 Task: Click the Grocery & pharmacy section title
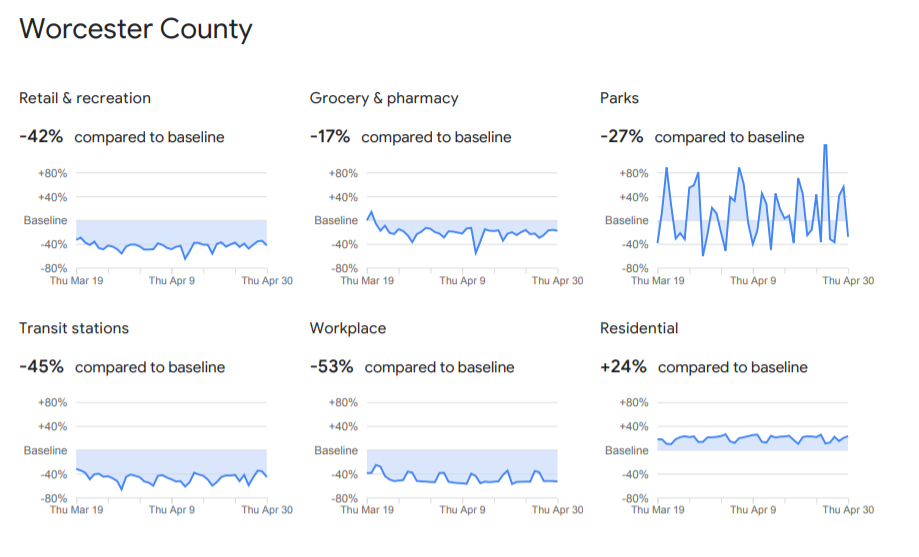pos(384,98)
